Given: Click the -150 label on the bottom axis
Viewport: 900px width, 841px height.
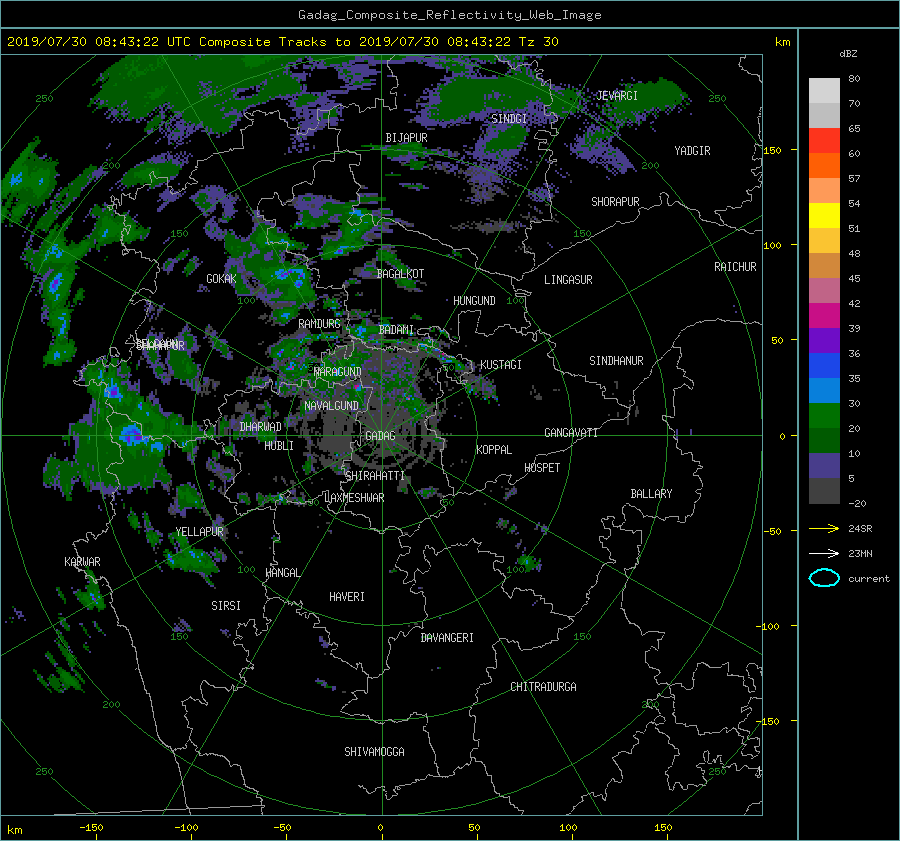Looking at the screenshot, I should point(91,828).
